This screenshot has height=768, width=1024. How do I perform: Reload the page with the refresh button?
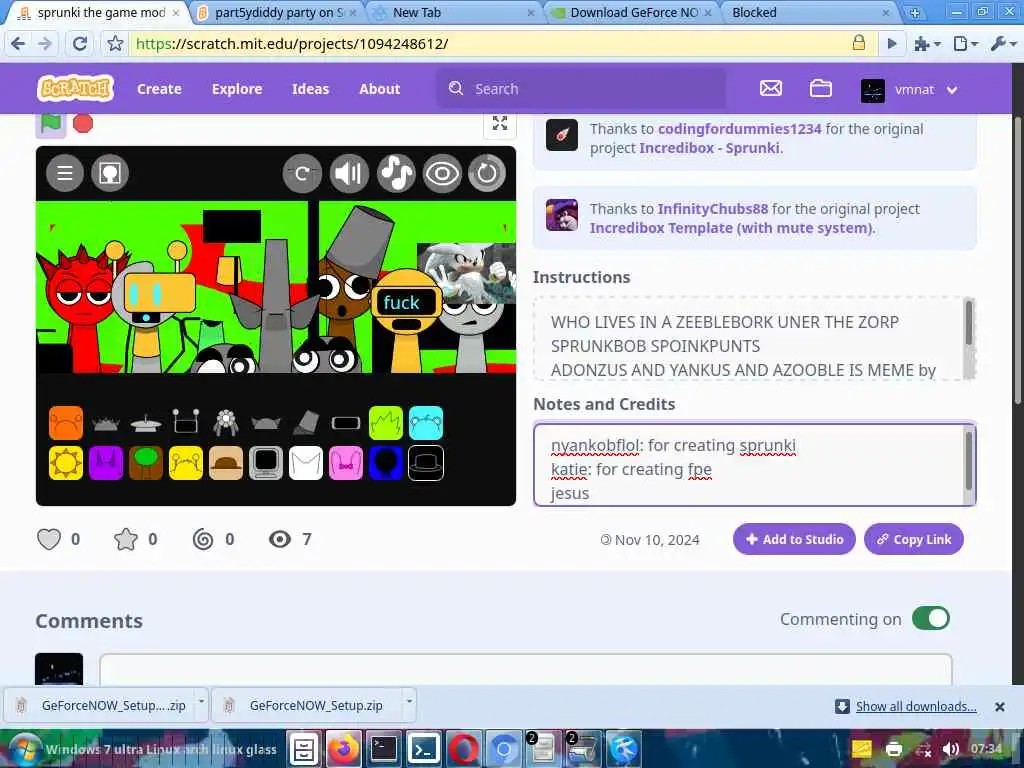point(80,44)
